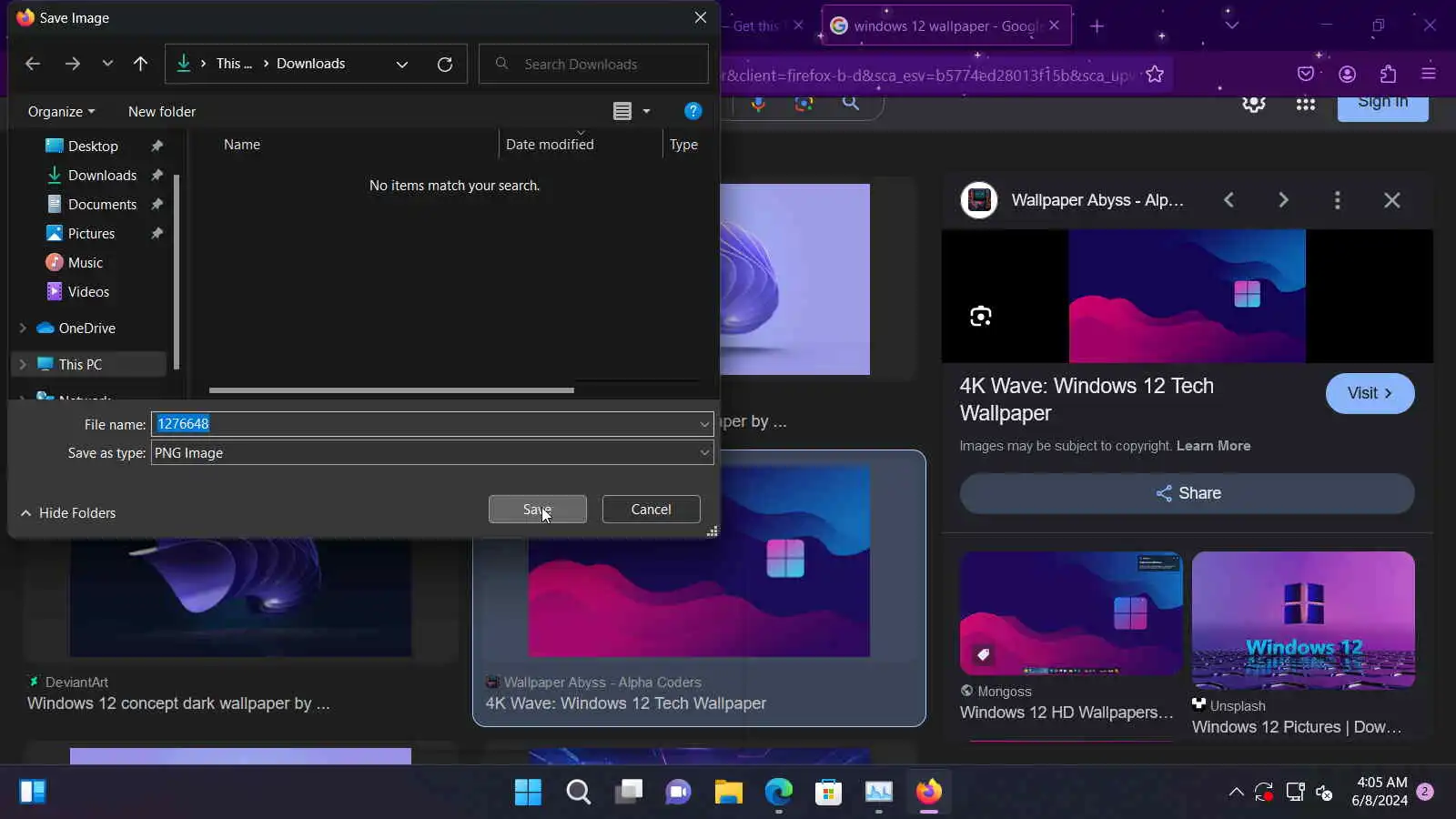
Task: Open the Windows Start menu
Action: pos(528,793)
